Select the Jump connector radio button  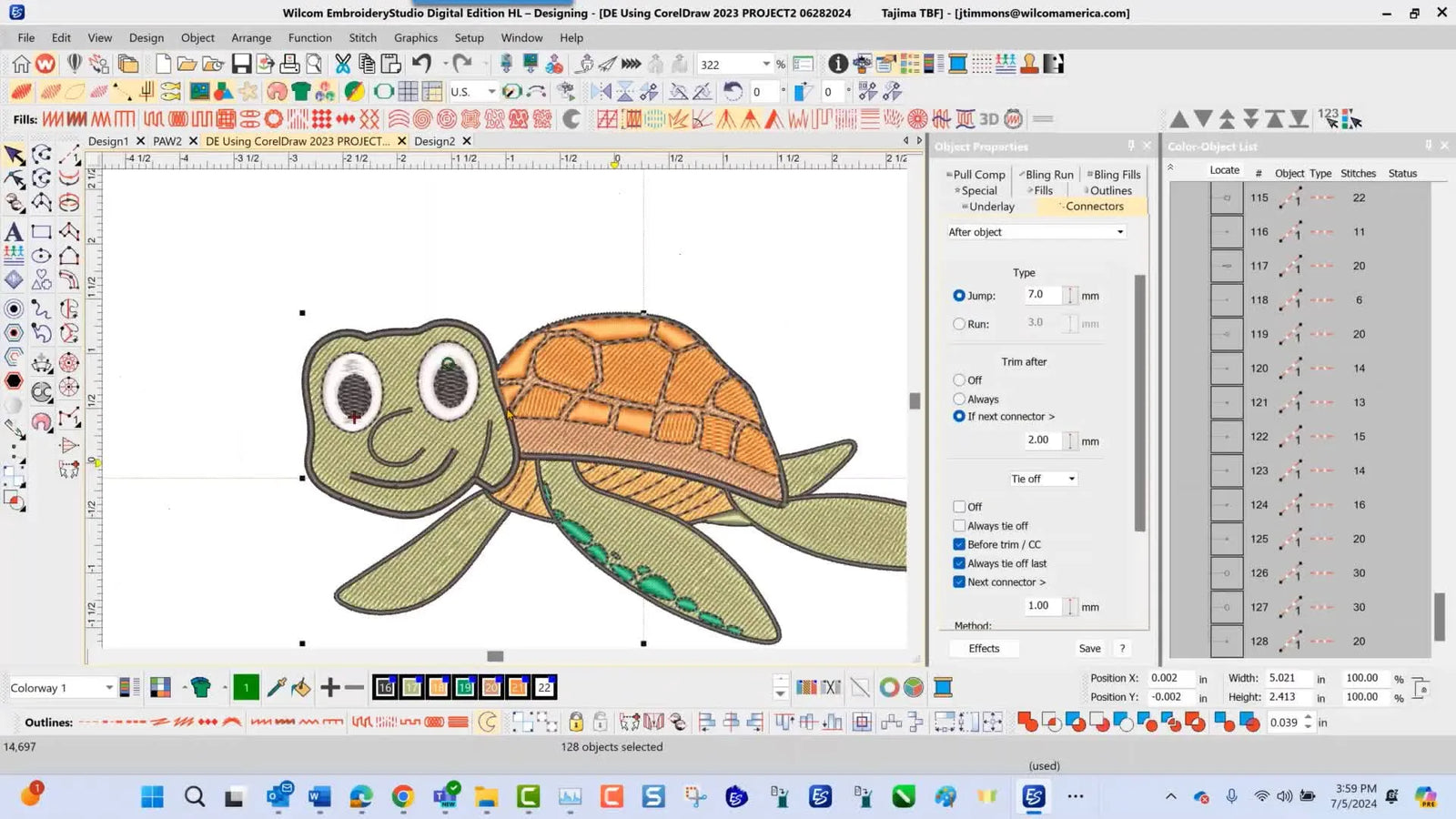click(958, 296)
